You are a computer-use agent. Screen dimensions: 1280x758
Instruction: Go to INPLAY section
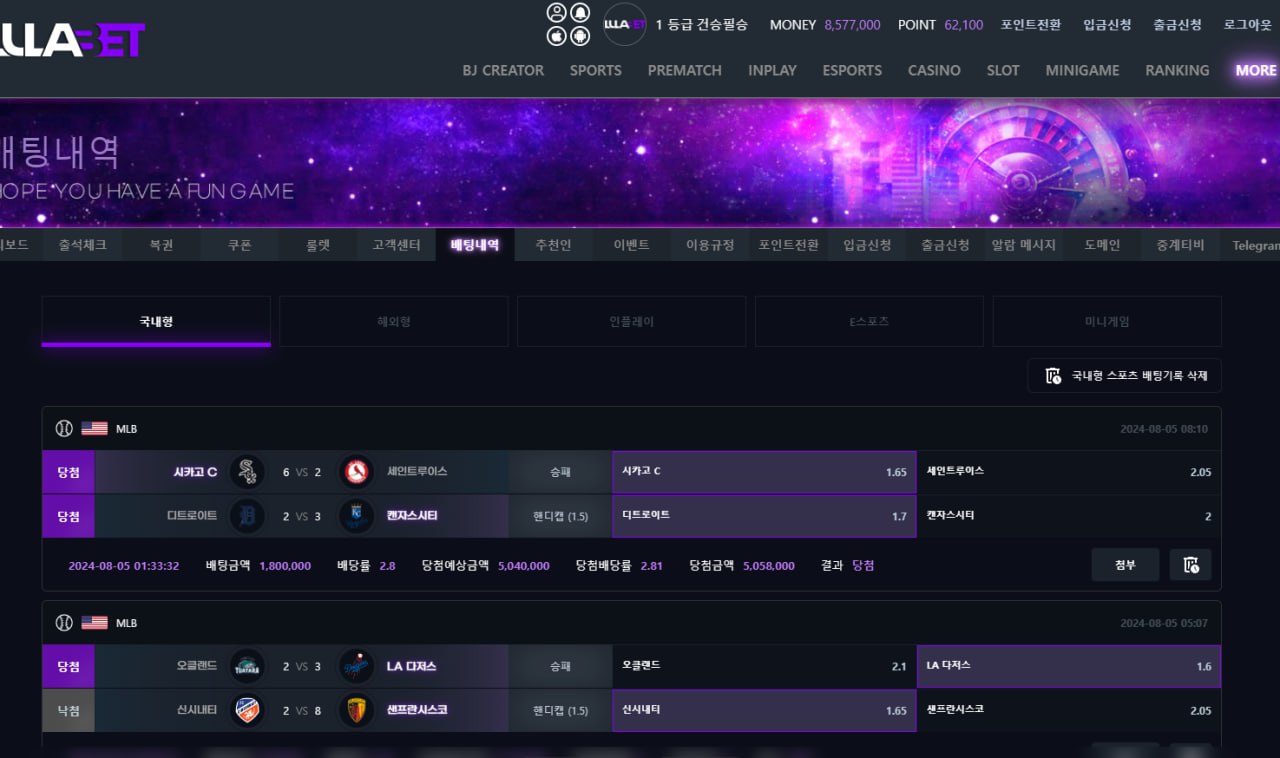point(772,70)
